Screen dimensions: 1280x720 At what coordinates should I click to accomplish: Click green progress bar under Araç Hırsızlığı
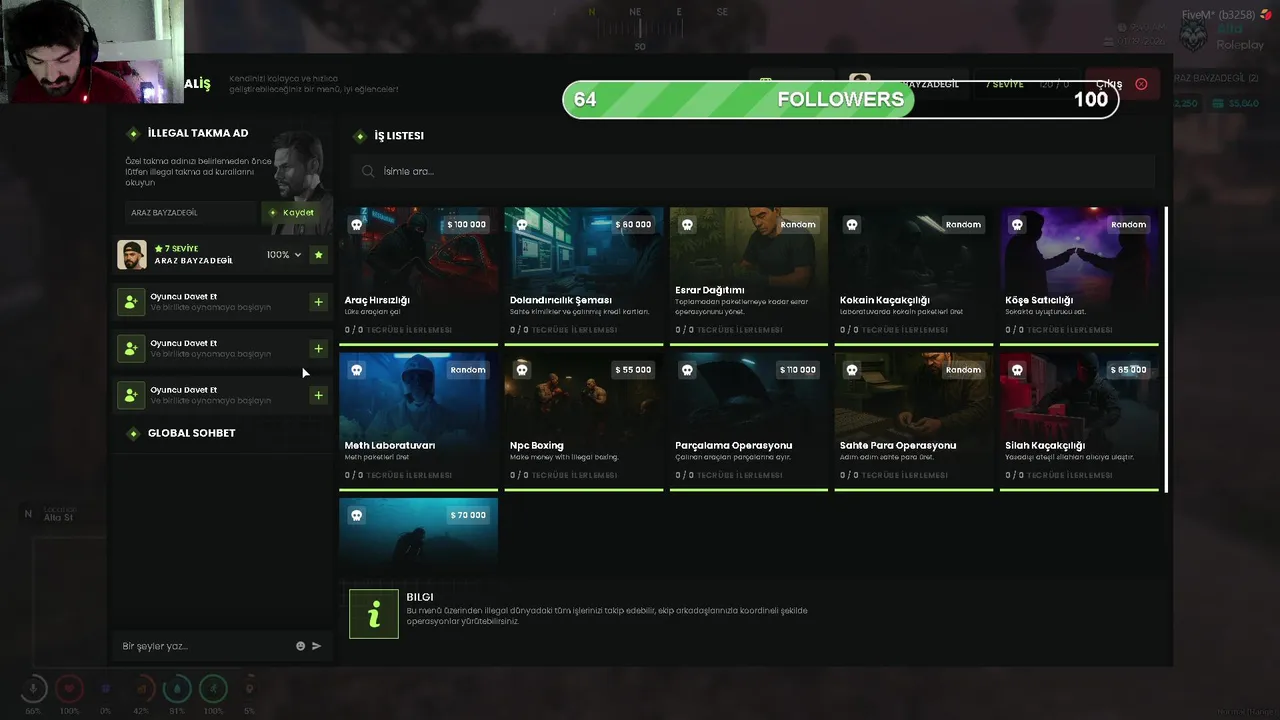tap(418, 344)
